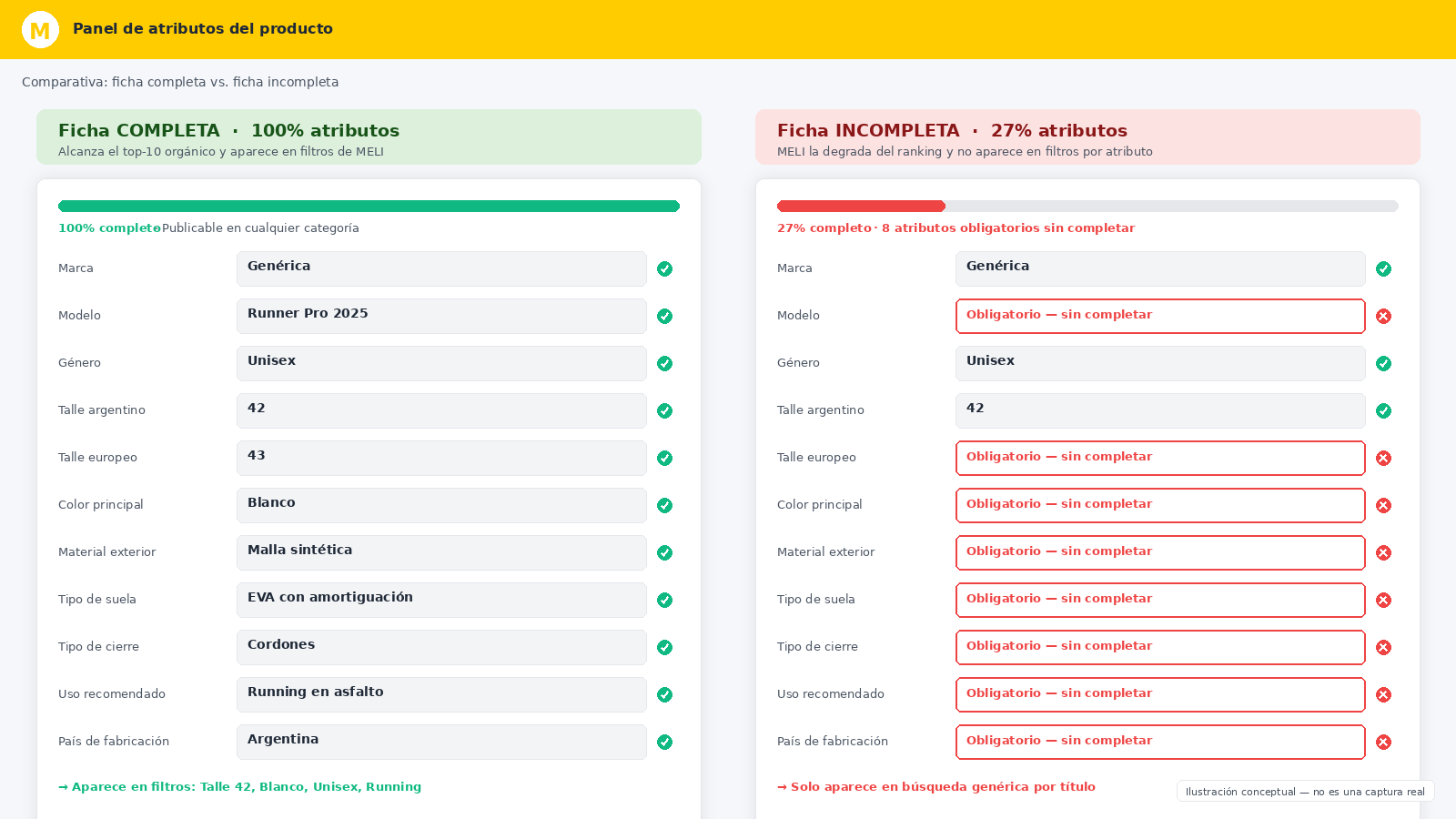Click the Ficha COMPLETA header banner
Viewport: 1456px width, 819px height.
click(x=369, y=137)
